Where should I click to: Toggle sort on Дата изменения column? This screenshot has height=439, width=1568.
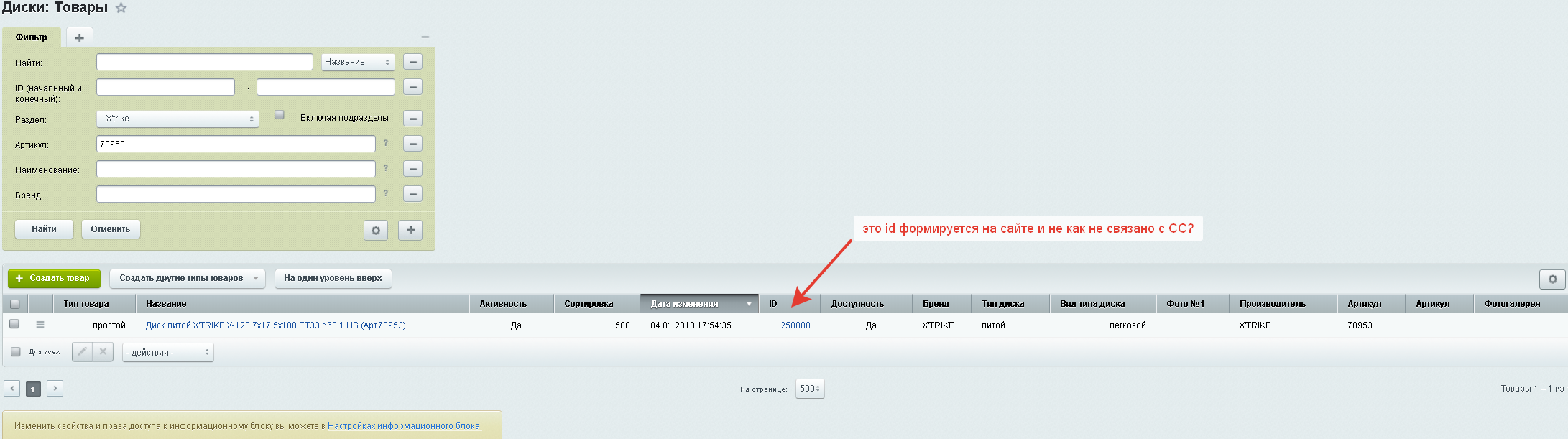699,304
